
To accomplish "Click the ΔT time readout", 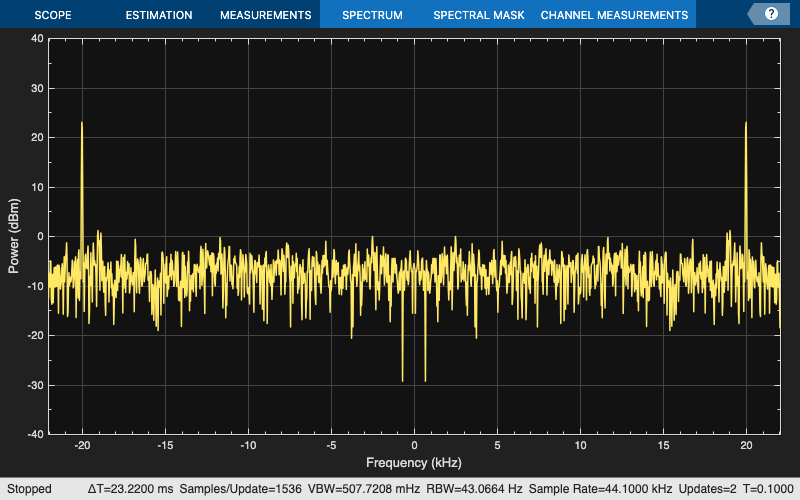I will (130, 490).
